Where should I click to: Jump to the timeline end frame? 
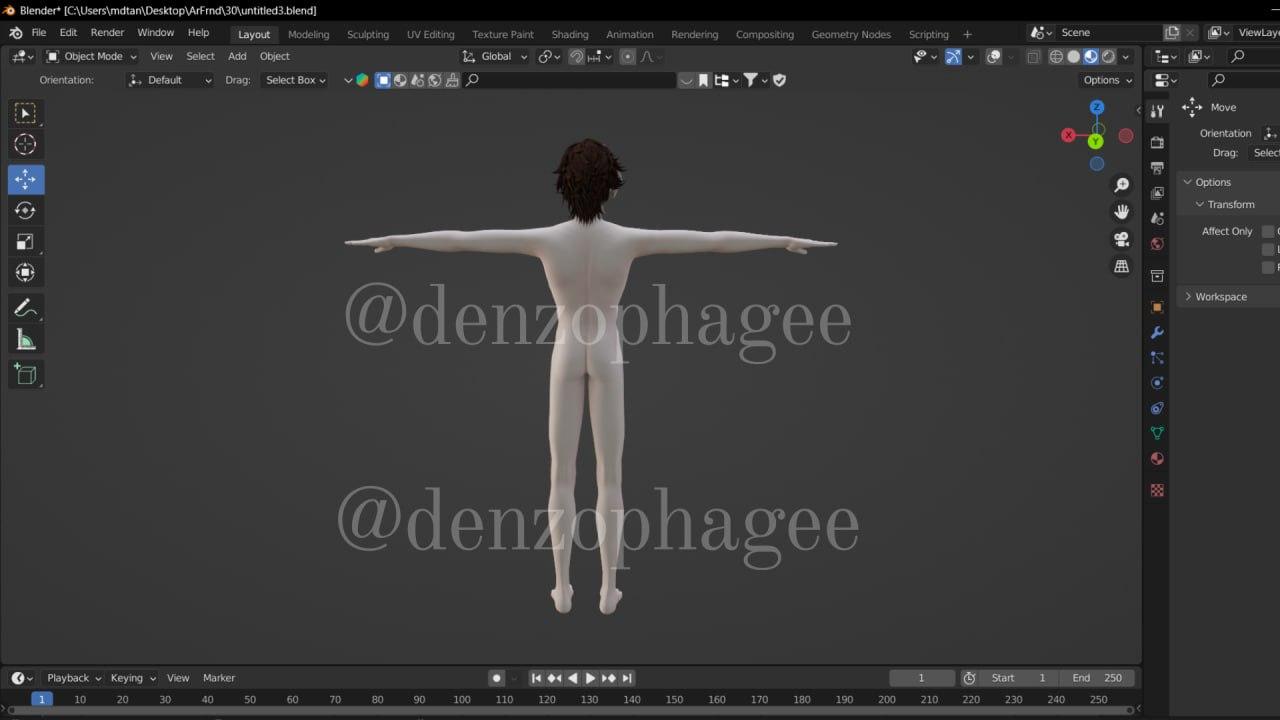click(x=627, y=678)
